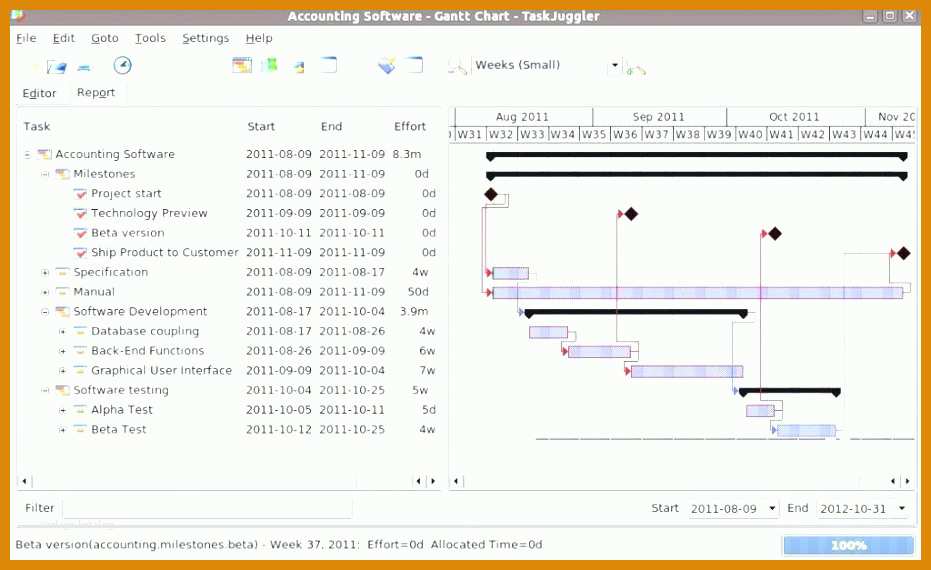The width and height of the screenshot is (931, 570).
Task: Click the calendar-style Gantt chart toolbar icon
Action: point(242,65)
